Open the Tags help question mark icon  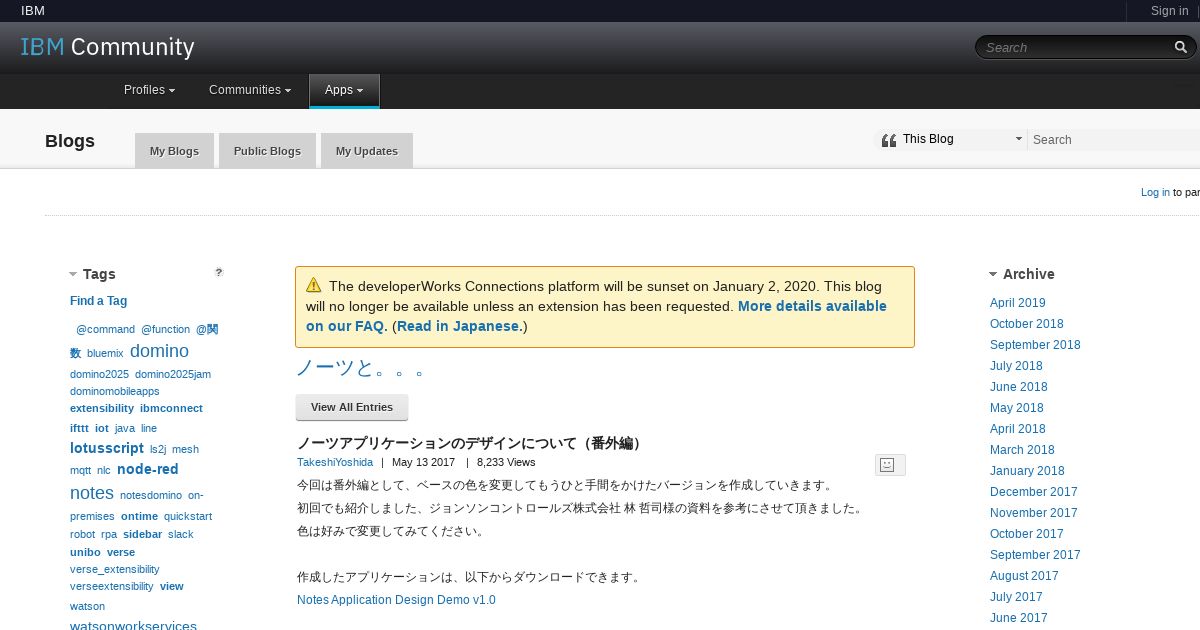pyautogui.click(x=219, y=272)
